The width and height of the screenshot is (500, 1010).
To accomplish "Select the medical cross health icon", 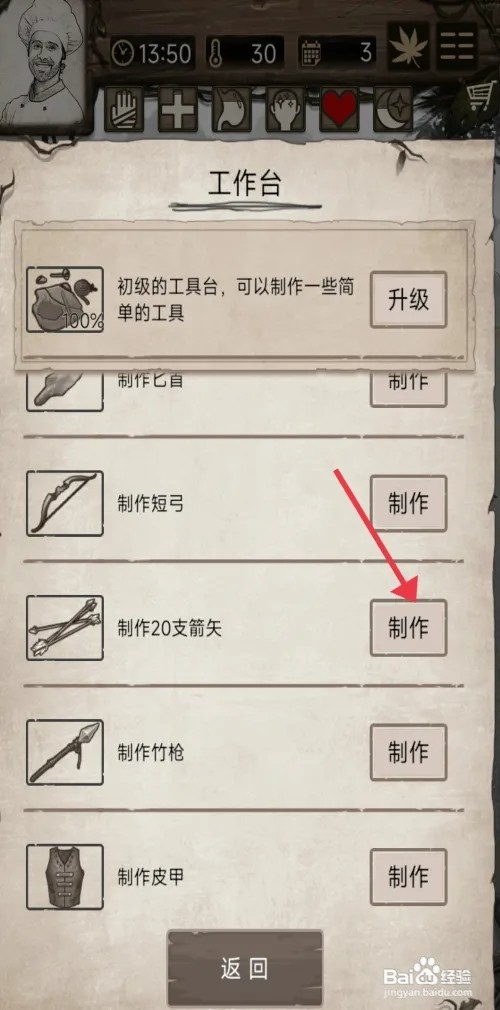I will [x=178, y=110].
